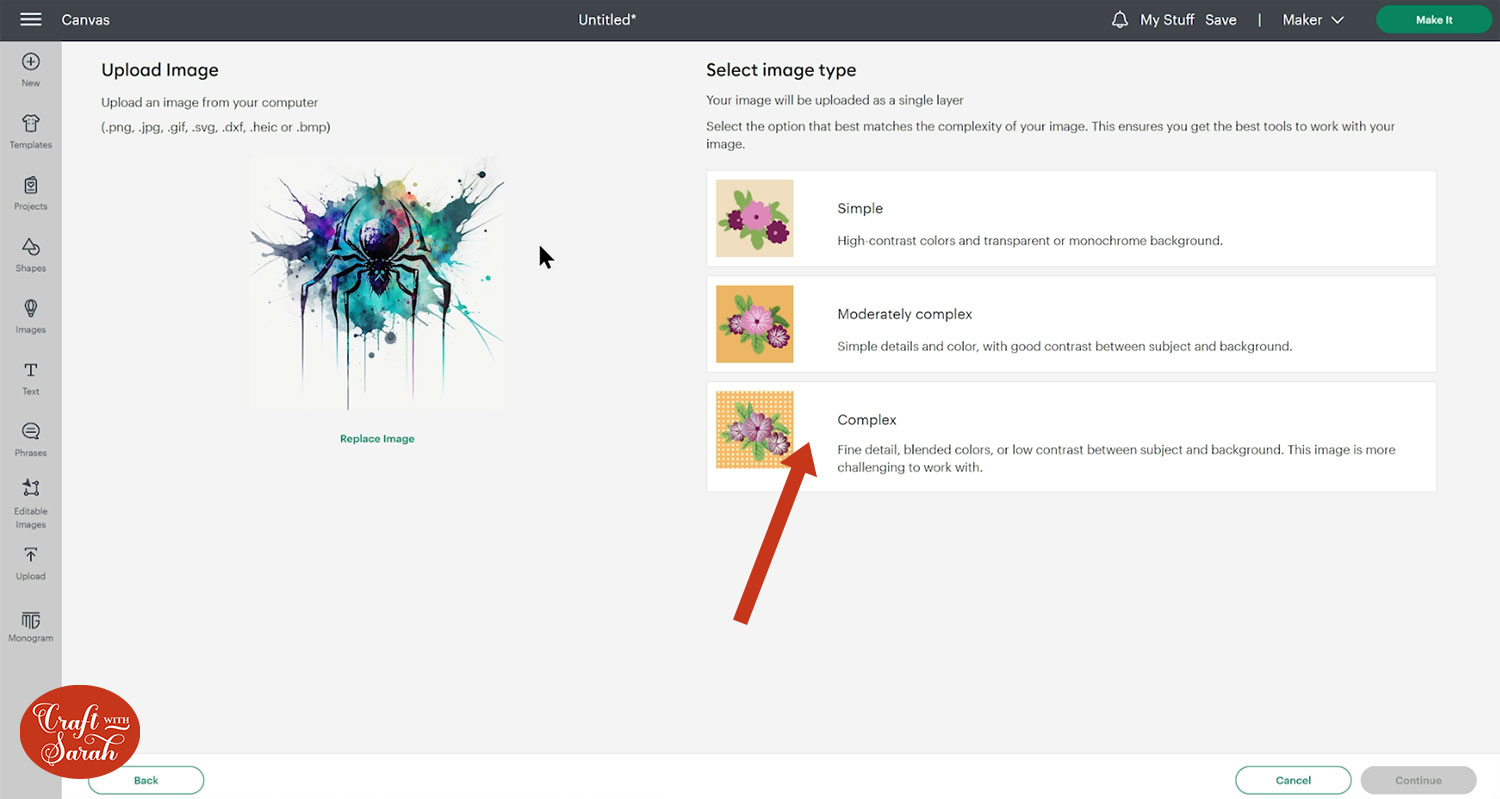Click the supported file formats text
Viewport: 1500px width, 799px height.
216,127
